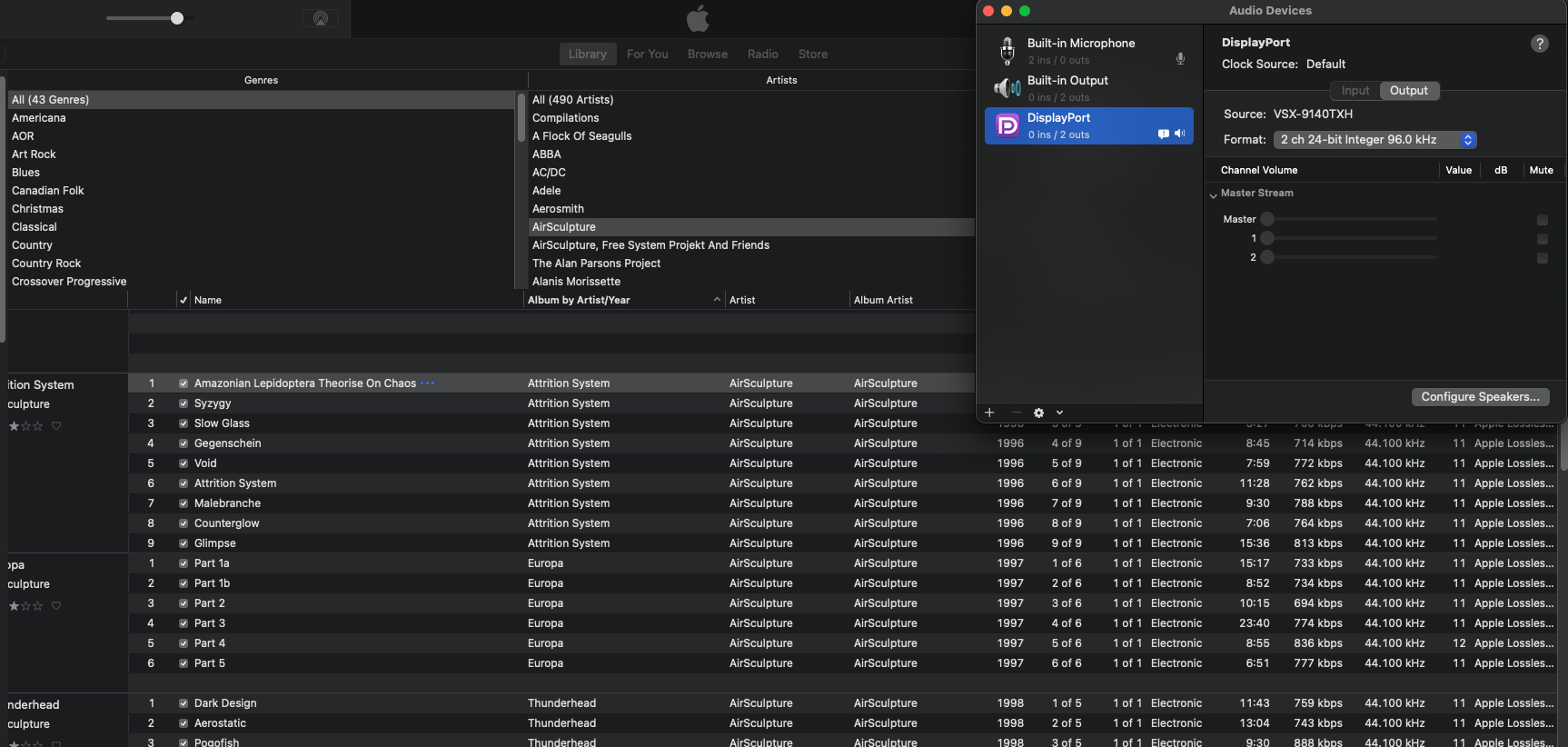
Task: Click the Configure Speakers button
Action: [x=1479, y=397]
